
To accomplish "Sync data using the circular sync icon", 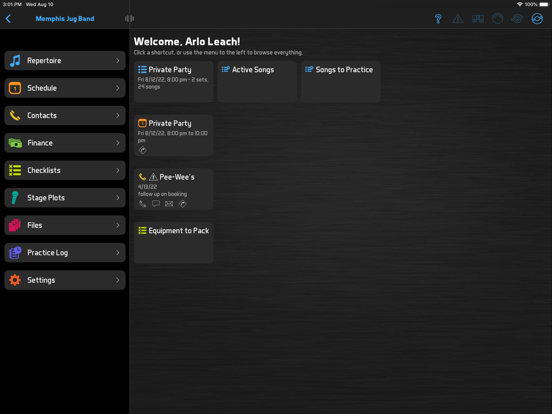I will pyautogui.click(x=537, y=19).
